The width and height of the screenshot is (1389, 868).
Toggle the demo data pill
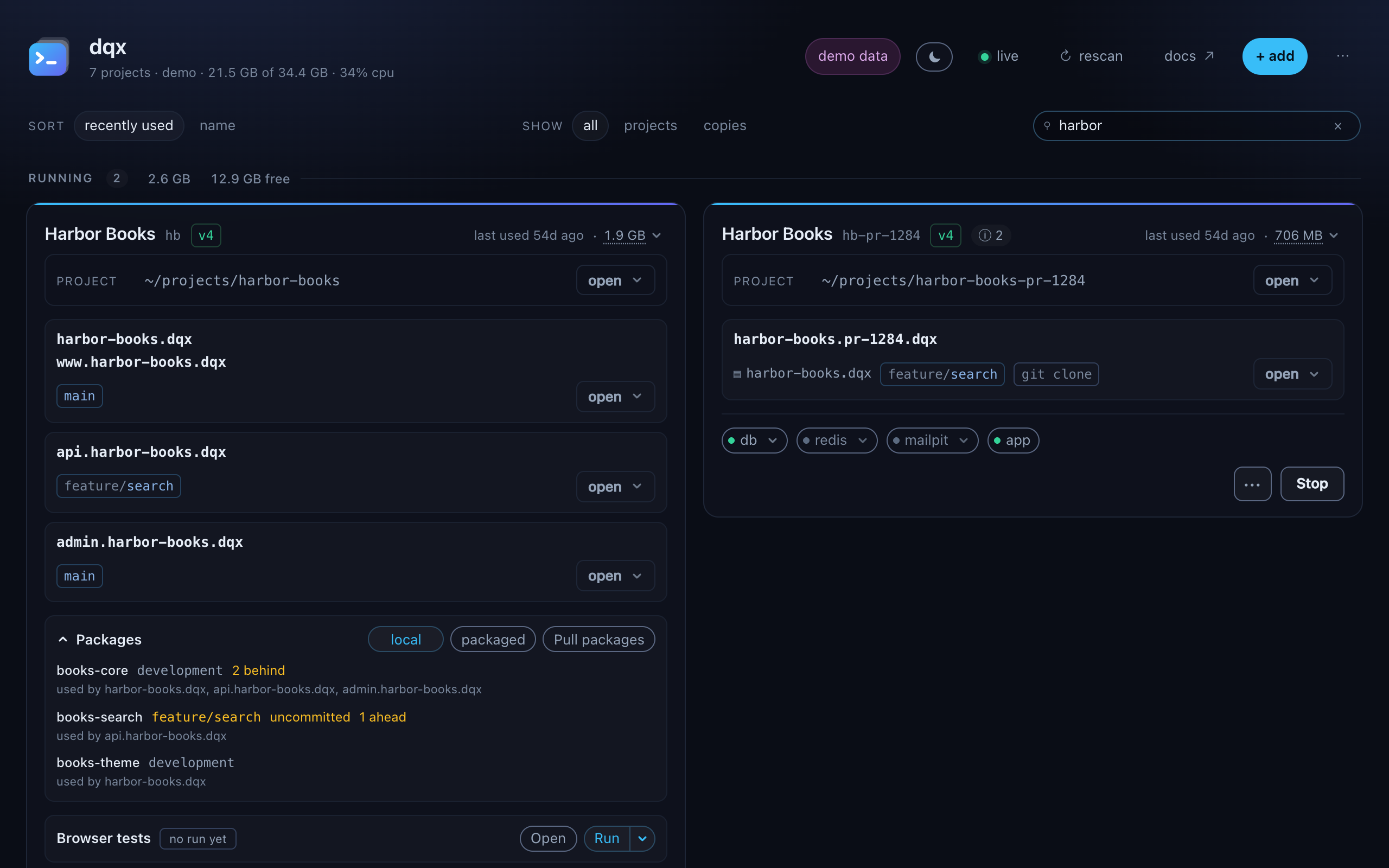point(852,56)
